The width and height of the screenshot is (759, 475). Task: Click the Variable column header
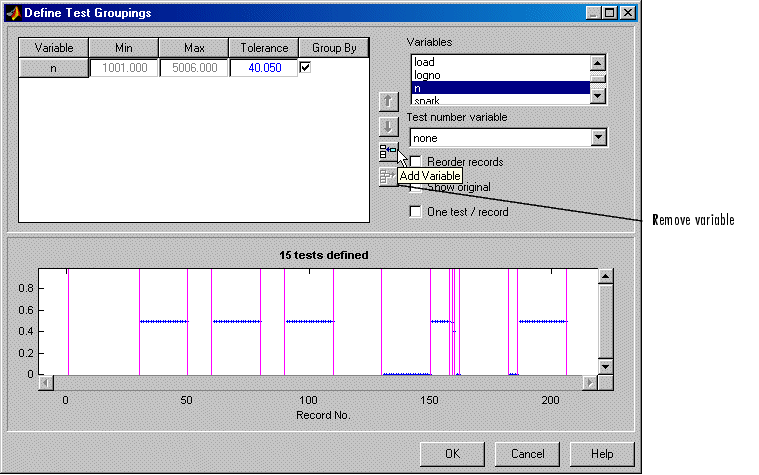[x=53, y=48]
